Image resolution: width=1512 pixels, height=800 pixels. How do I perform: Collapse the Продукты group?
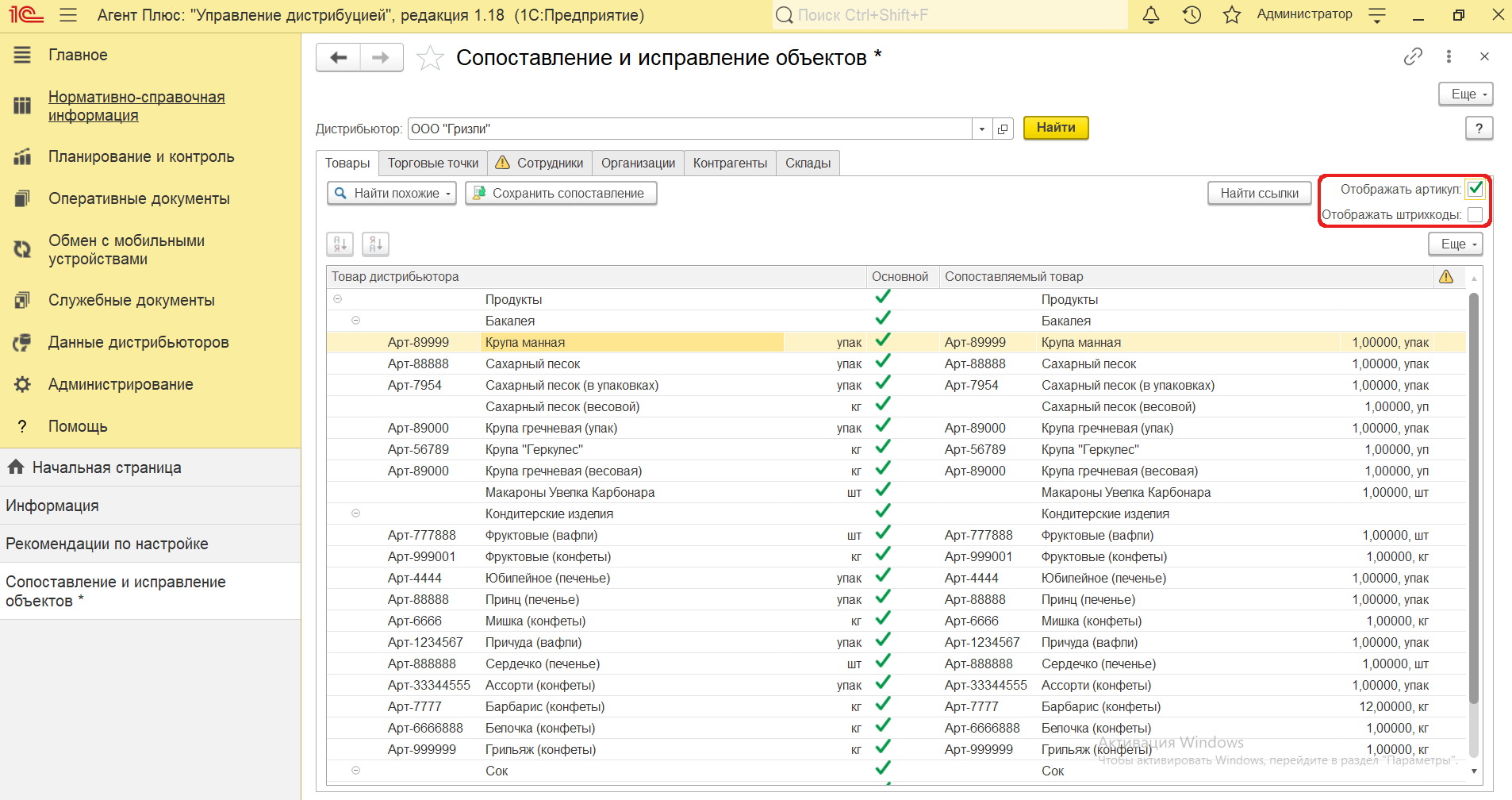(x=338, y=299)
